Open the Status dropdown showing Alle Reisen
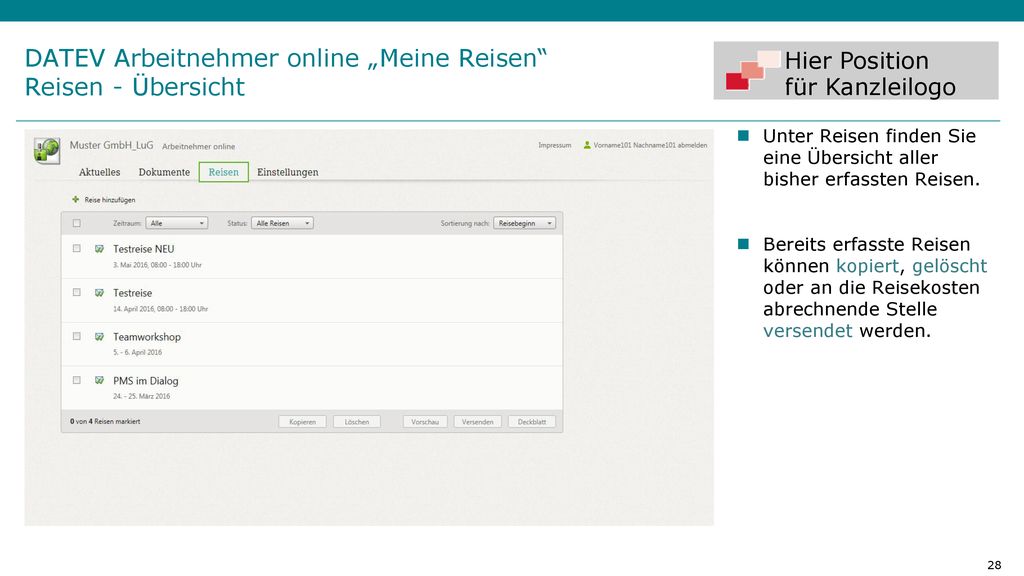Image resolution: width=1024 pixels, height=576 pixels. coord(282,223)
